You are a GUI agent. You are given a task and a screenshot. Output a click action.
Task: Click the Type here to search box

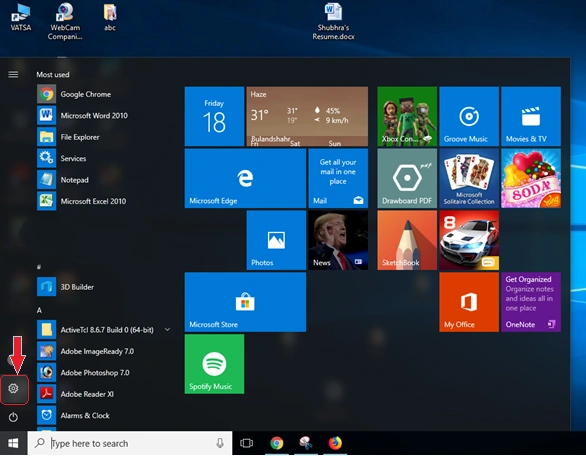pos(130,443)
